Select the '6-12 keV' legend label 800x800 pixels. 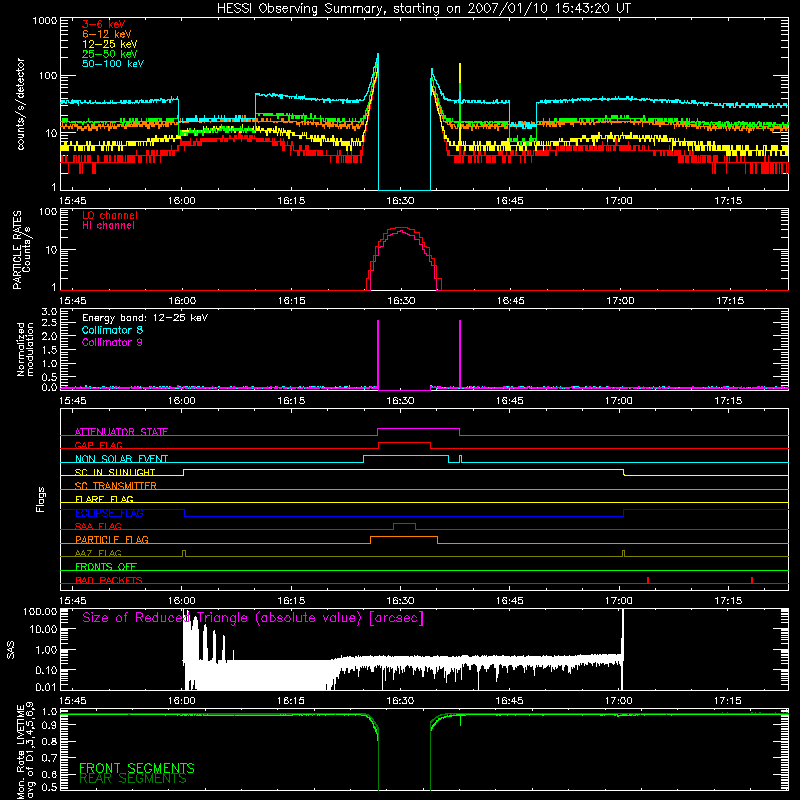point(107,34)
